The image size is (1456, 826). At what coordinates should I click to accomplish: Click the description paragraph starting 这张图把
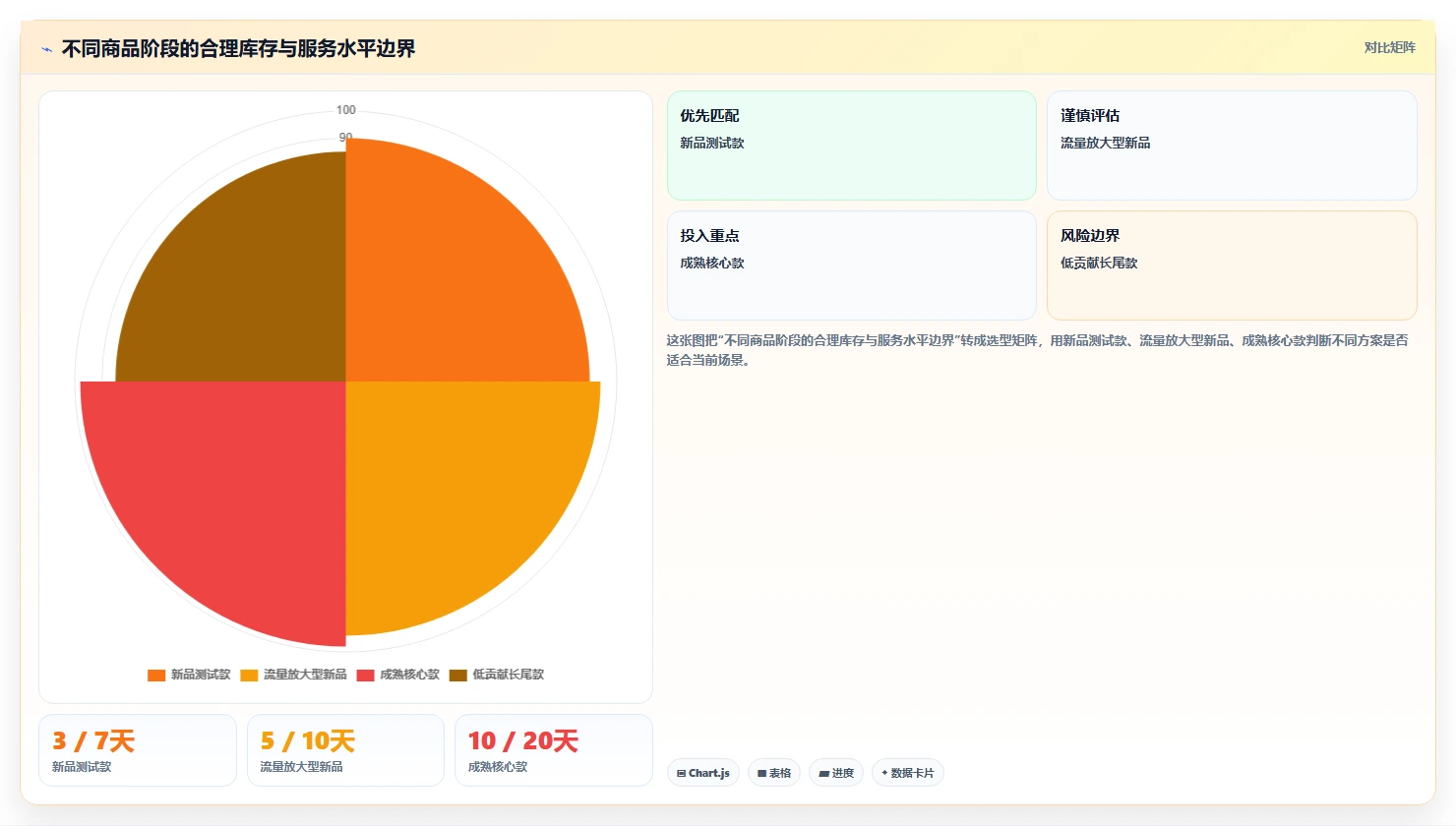tap(1038, 350)
